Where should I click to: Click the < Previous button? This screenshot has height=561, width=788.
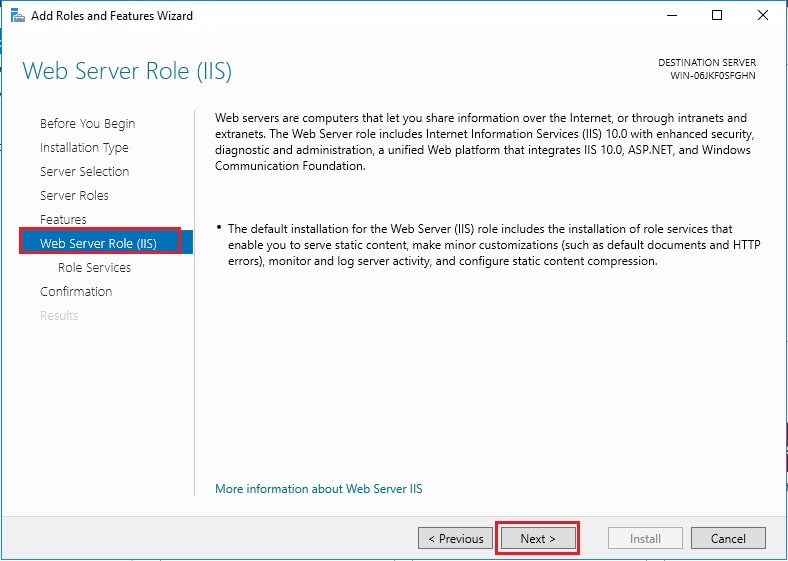(x=455, y=538)
